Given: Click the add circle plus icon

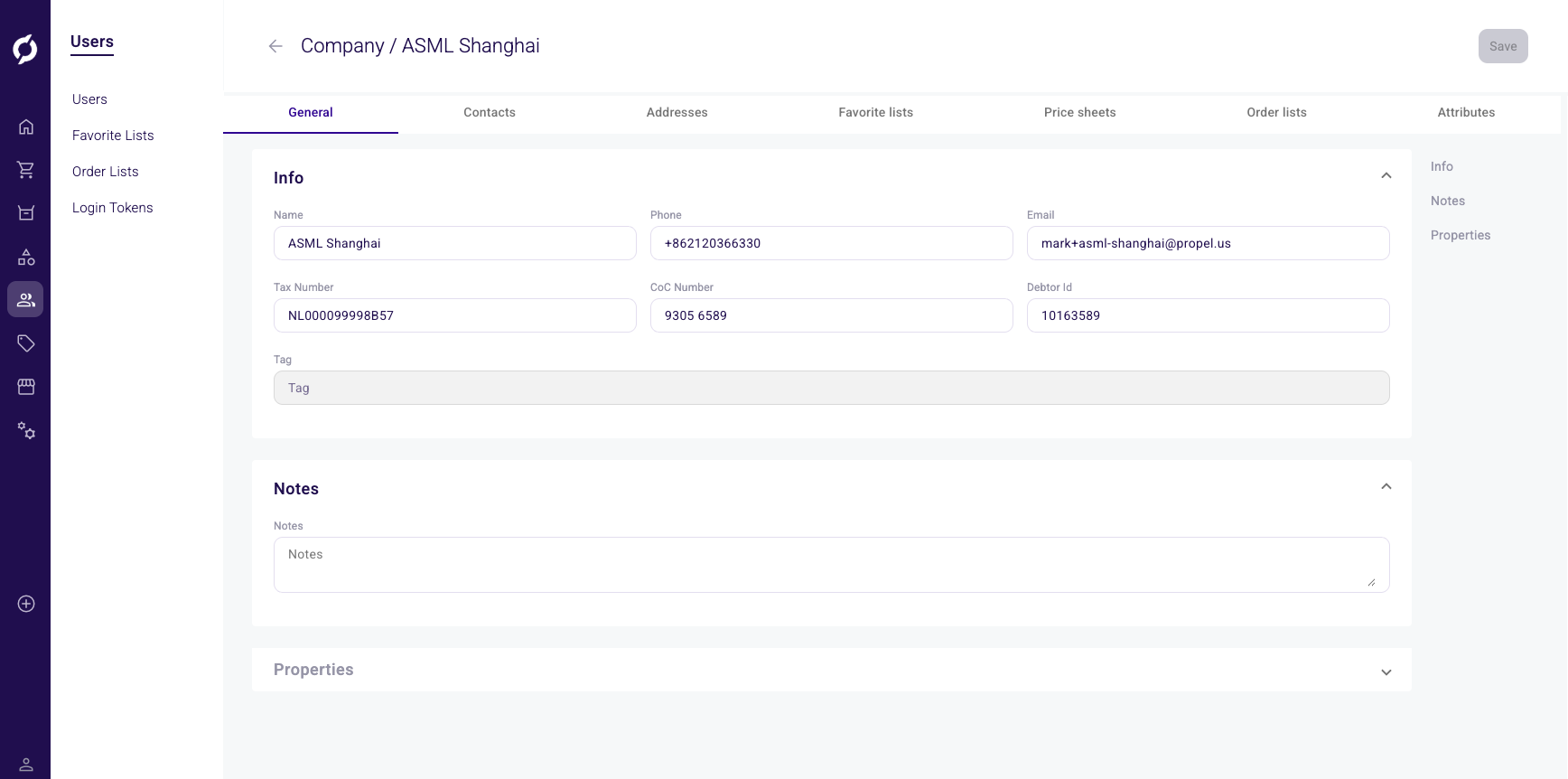Looking at the screenshot, I should click(26, 604).
